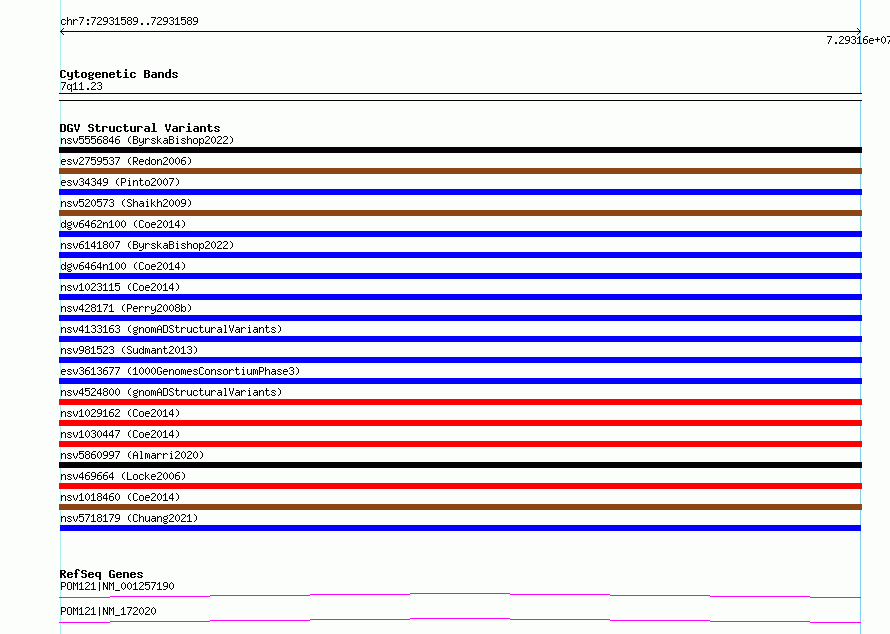The height and width of the screenshot is (634, 890).
Task: Select the blue nsv428171 variant bar
Action: click(x=460, y=318)
